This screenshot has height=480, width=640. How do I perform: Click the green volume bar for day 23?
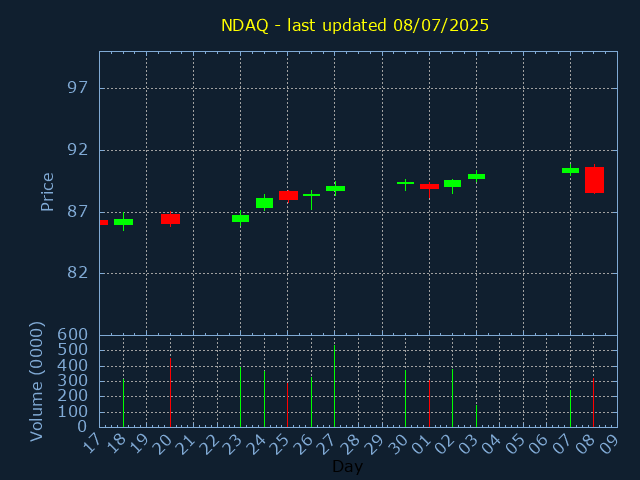240,397
